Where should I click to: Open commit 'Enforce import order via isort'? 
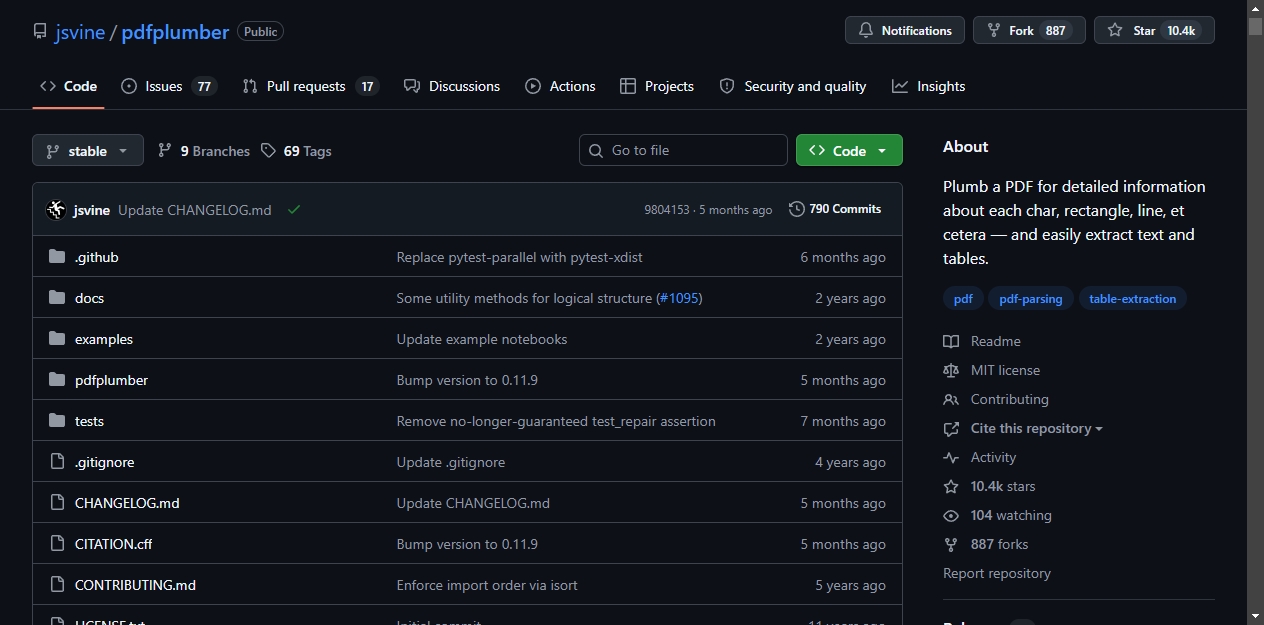tap(487, 585)
